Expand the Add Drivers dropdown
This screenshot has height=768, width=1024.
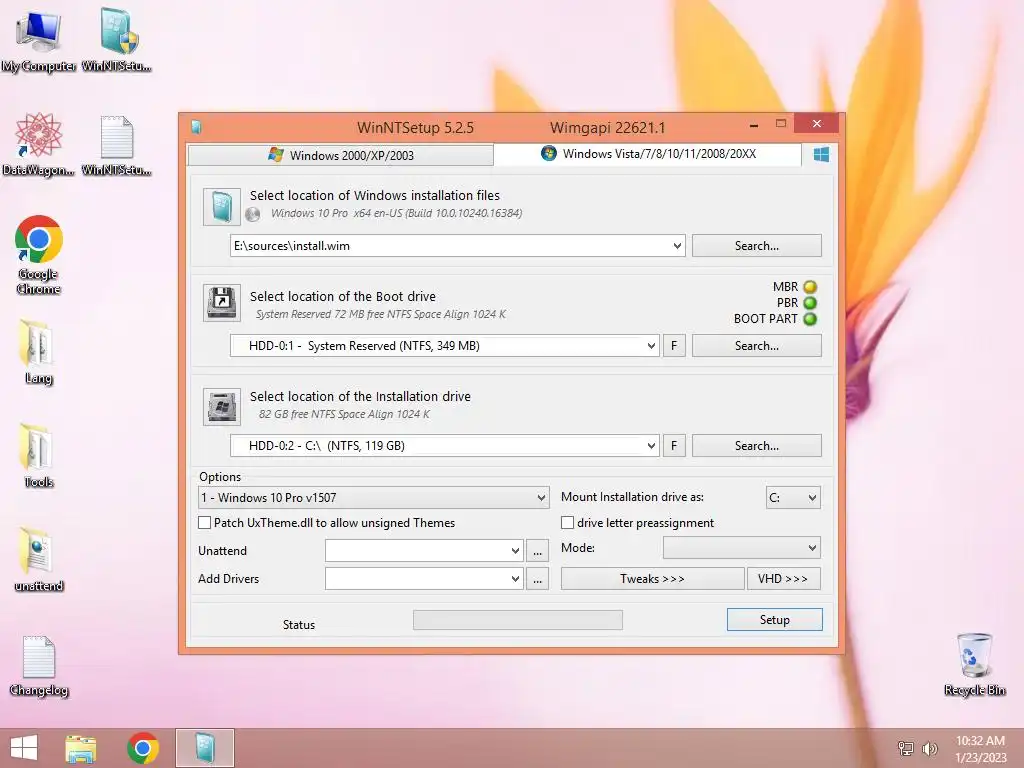pyautogui.click(x=515, y=579)
